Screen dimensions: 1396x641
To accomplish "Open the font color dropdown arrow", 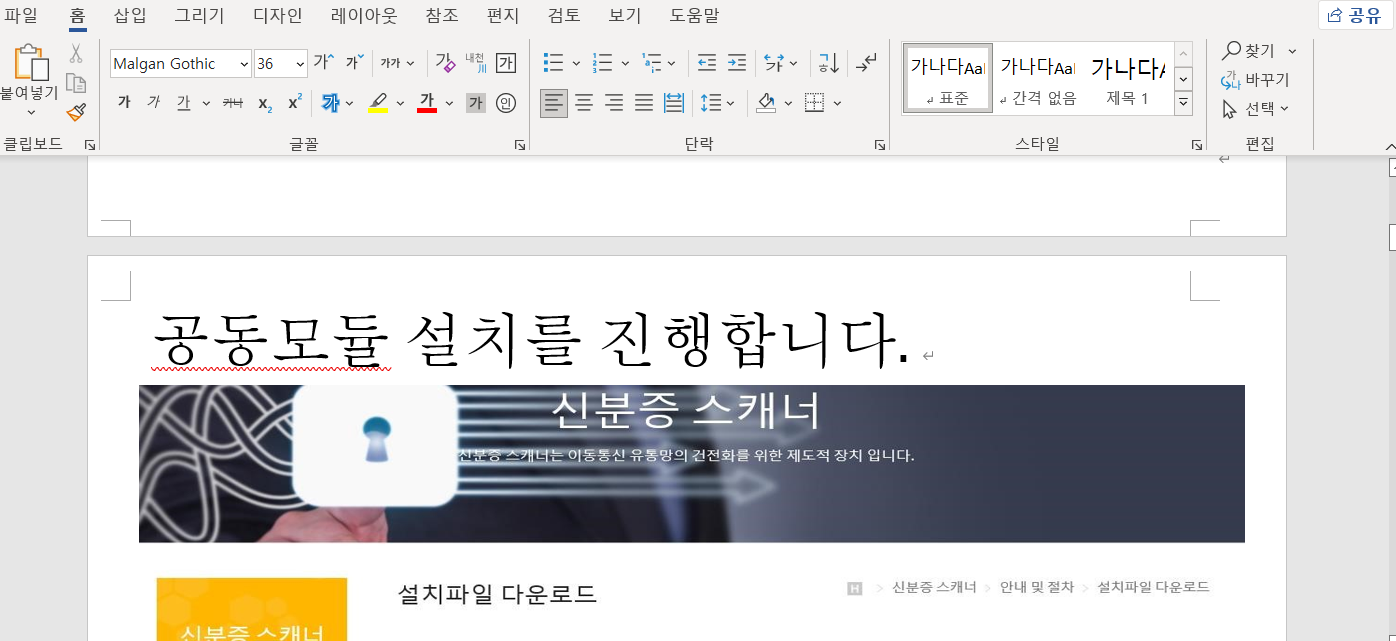I will (449, 103).
